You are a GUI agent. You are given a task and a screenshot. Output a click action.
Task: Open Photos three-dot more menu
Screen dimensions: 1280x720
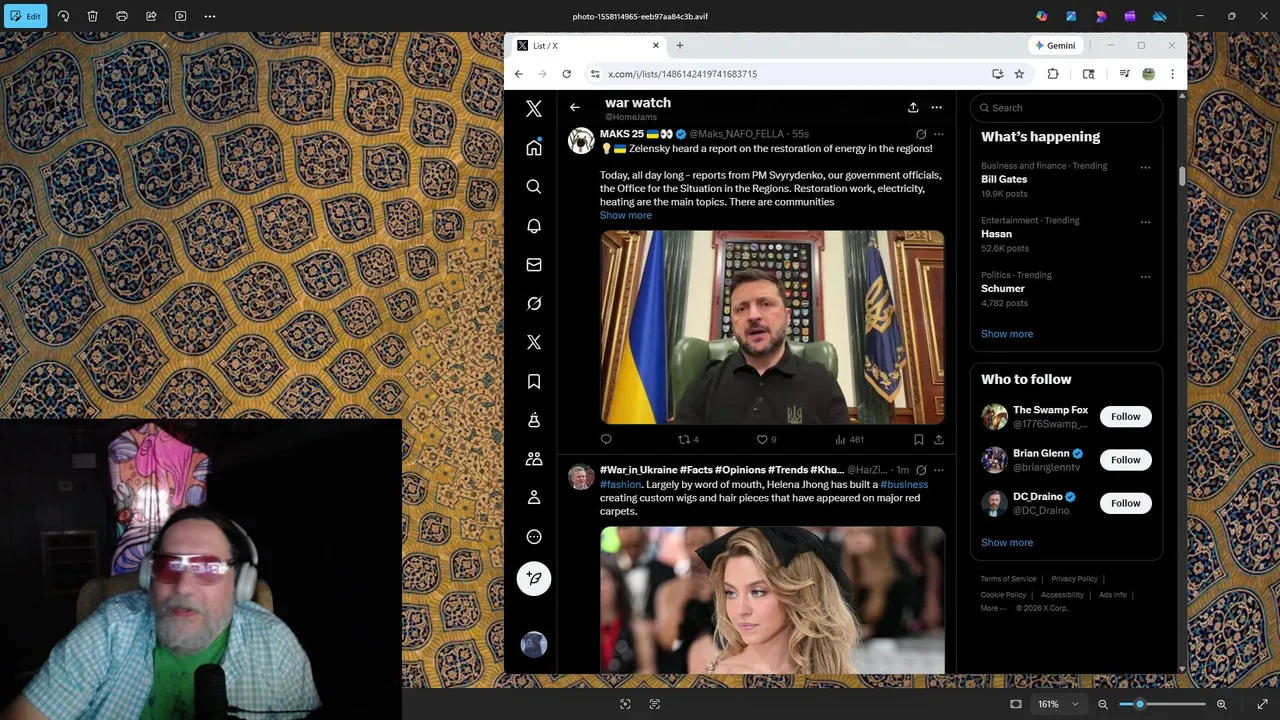click(x=210, y=16)
